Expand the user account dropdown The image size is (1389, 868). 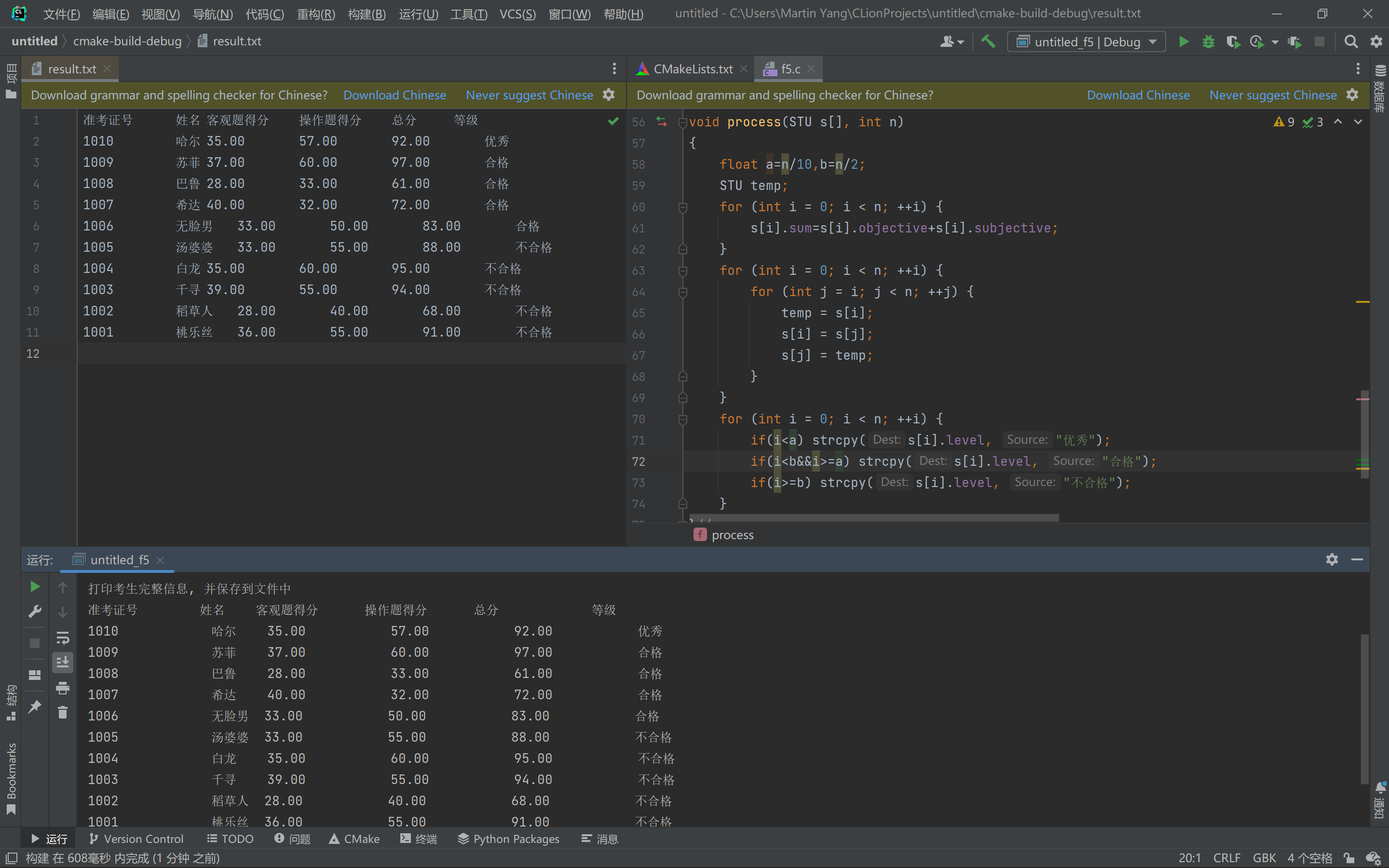pyautogui.click(x=952, y=41)
